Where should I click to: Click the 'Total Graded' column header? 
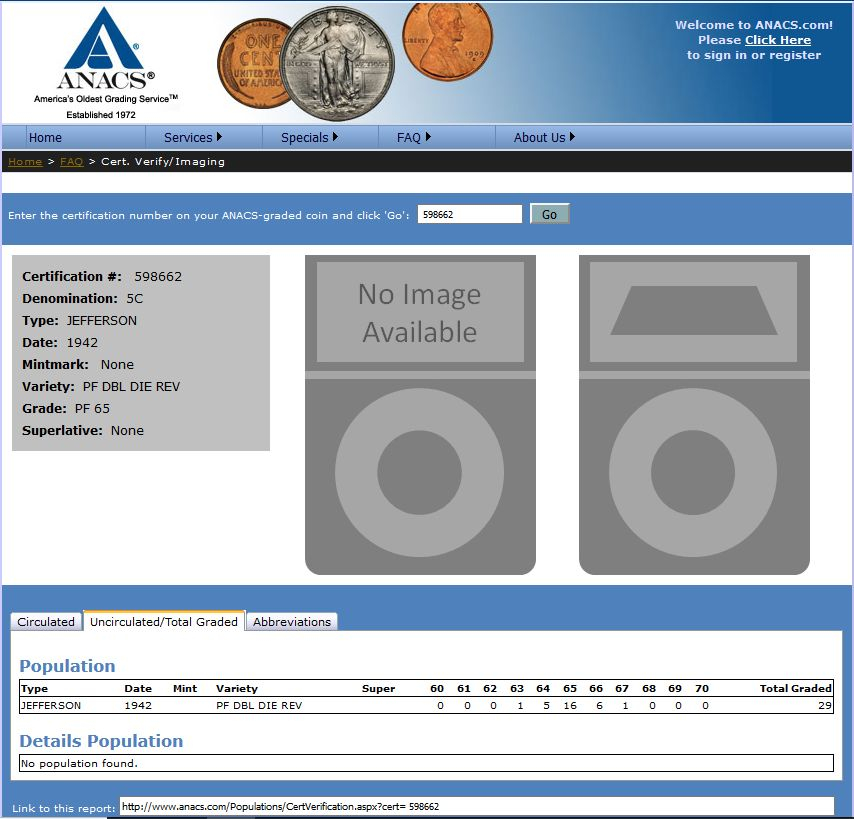pos(796,688)
